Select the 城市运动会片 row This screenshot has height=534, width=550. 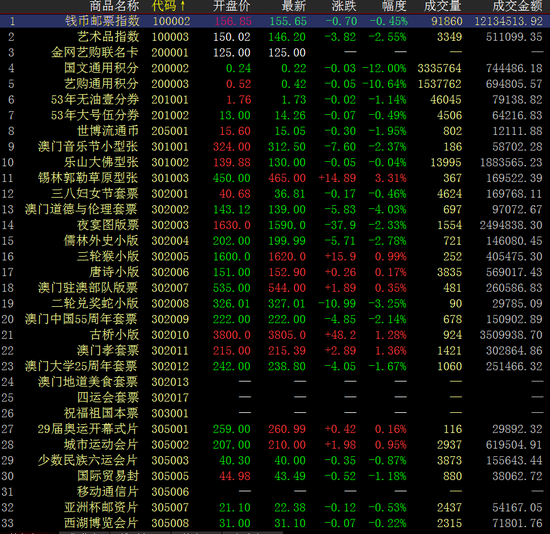point(275,445)
